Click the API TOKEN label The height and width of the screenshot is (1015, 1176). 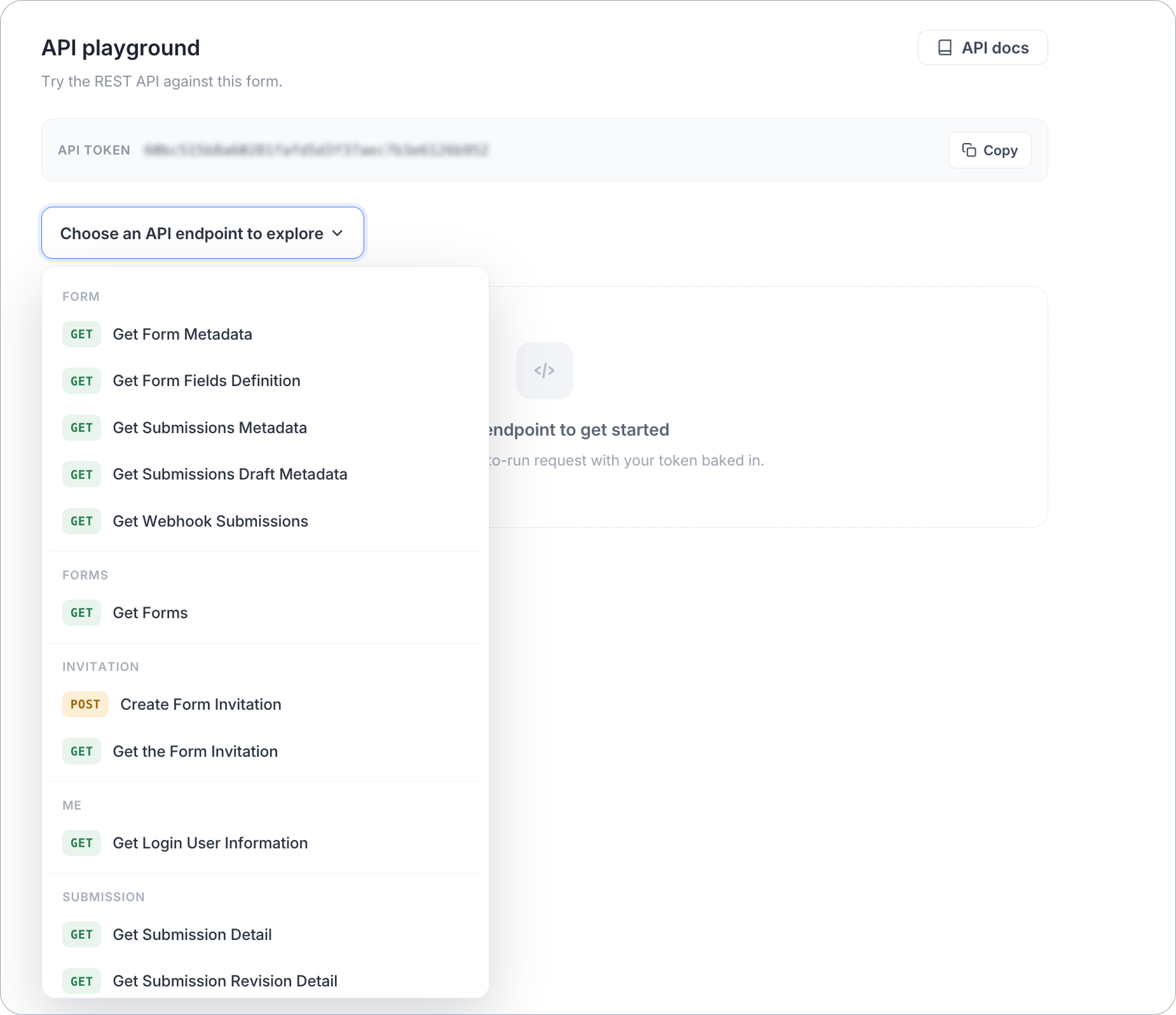[94, 150]
